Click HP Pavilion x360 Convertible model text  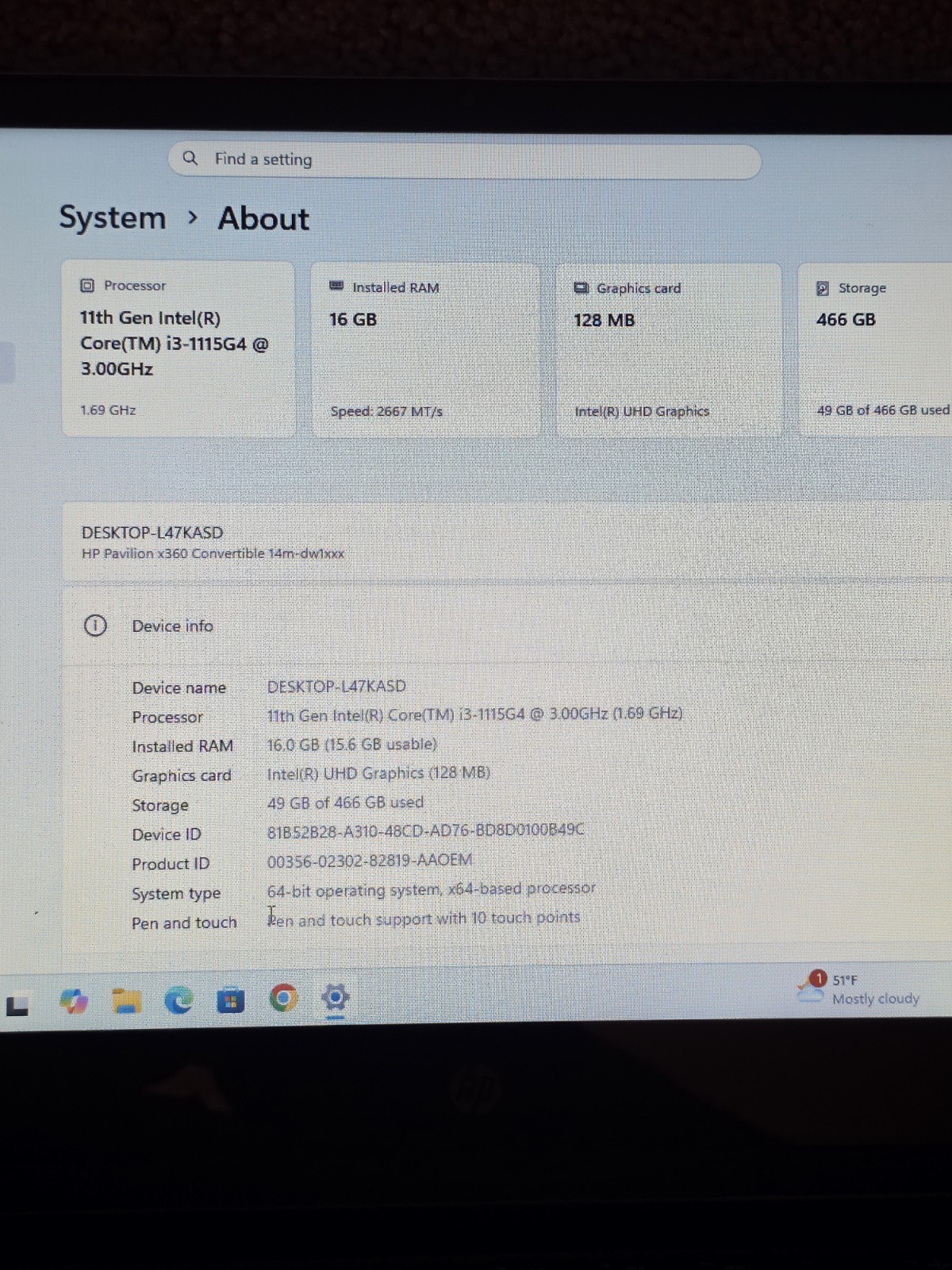[213, 553]
